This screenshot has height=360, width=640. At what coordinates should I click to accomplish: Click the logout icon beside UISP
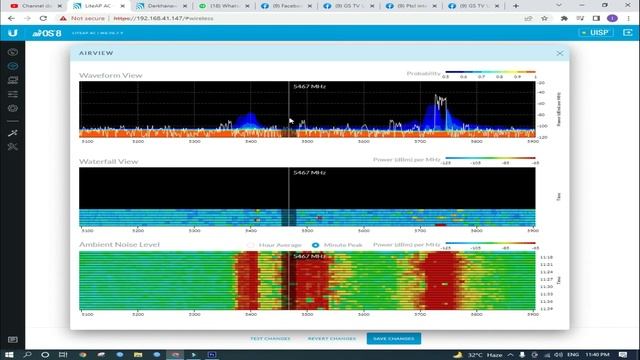(627, 33)
